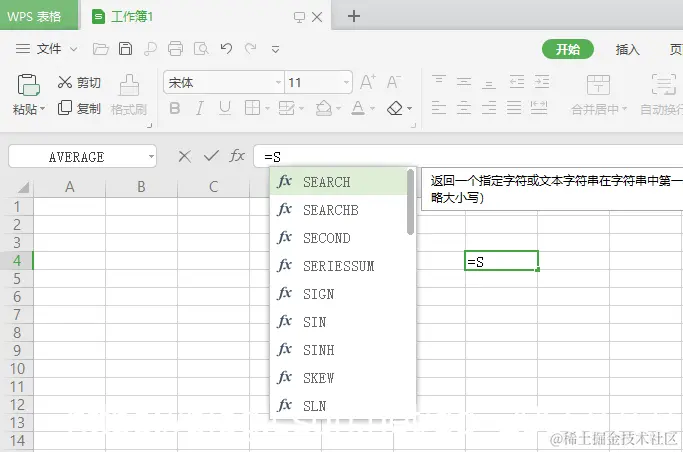Click the 格式刷 format painter
This screenshot has width=683, height=452.
[129, 95]
